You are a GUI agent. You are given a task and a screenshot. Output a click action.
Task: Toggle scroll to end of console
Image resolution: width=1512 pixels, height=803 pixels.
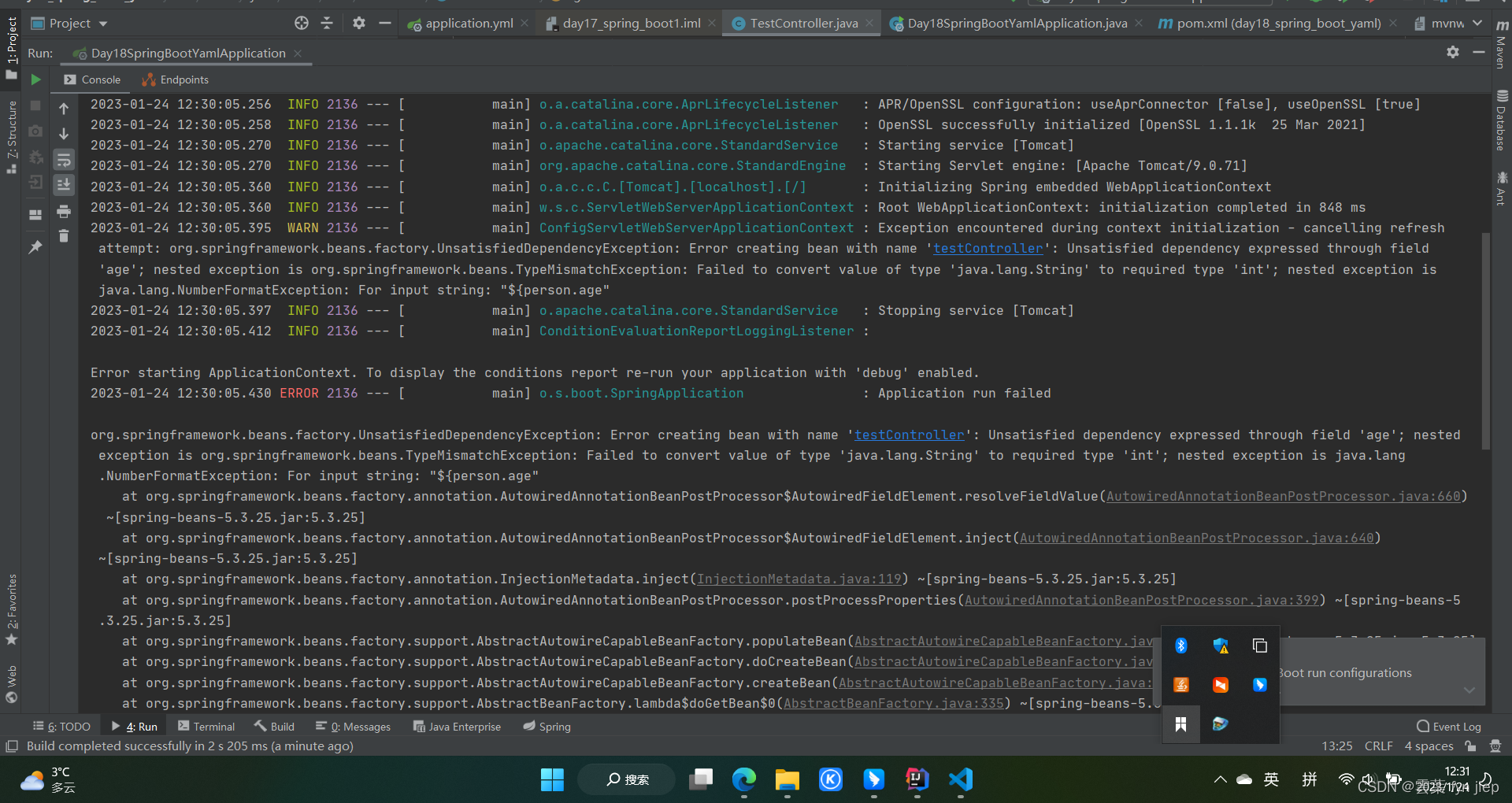64,185
